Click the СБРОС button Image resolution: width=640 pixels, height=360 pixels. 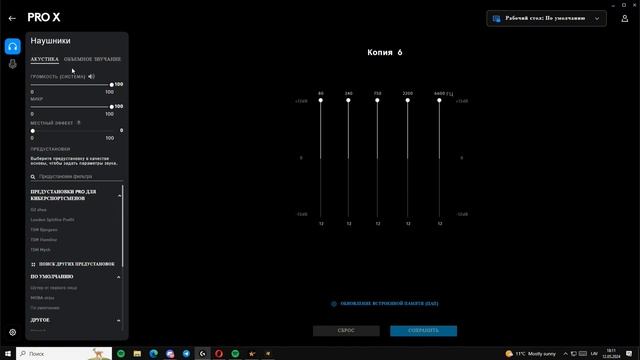(346, 331)
